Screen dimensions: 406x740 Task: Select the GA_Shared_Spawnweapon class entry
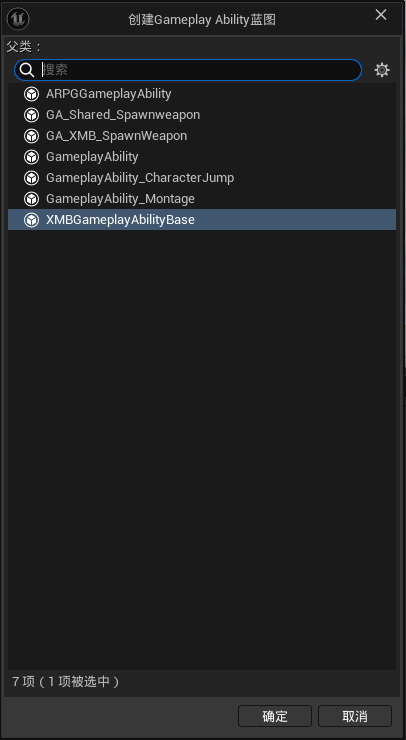[202, 115]
